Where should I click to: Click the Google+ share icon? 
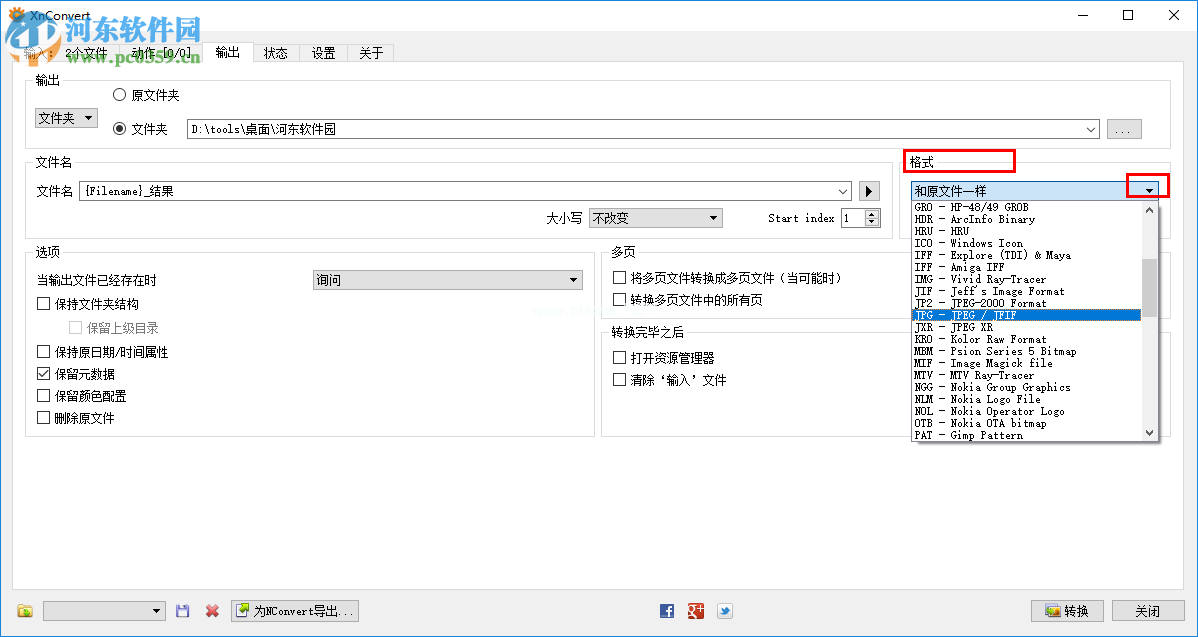pos(695,610)
